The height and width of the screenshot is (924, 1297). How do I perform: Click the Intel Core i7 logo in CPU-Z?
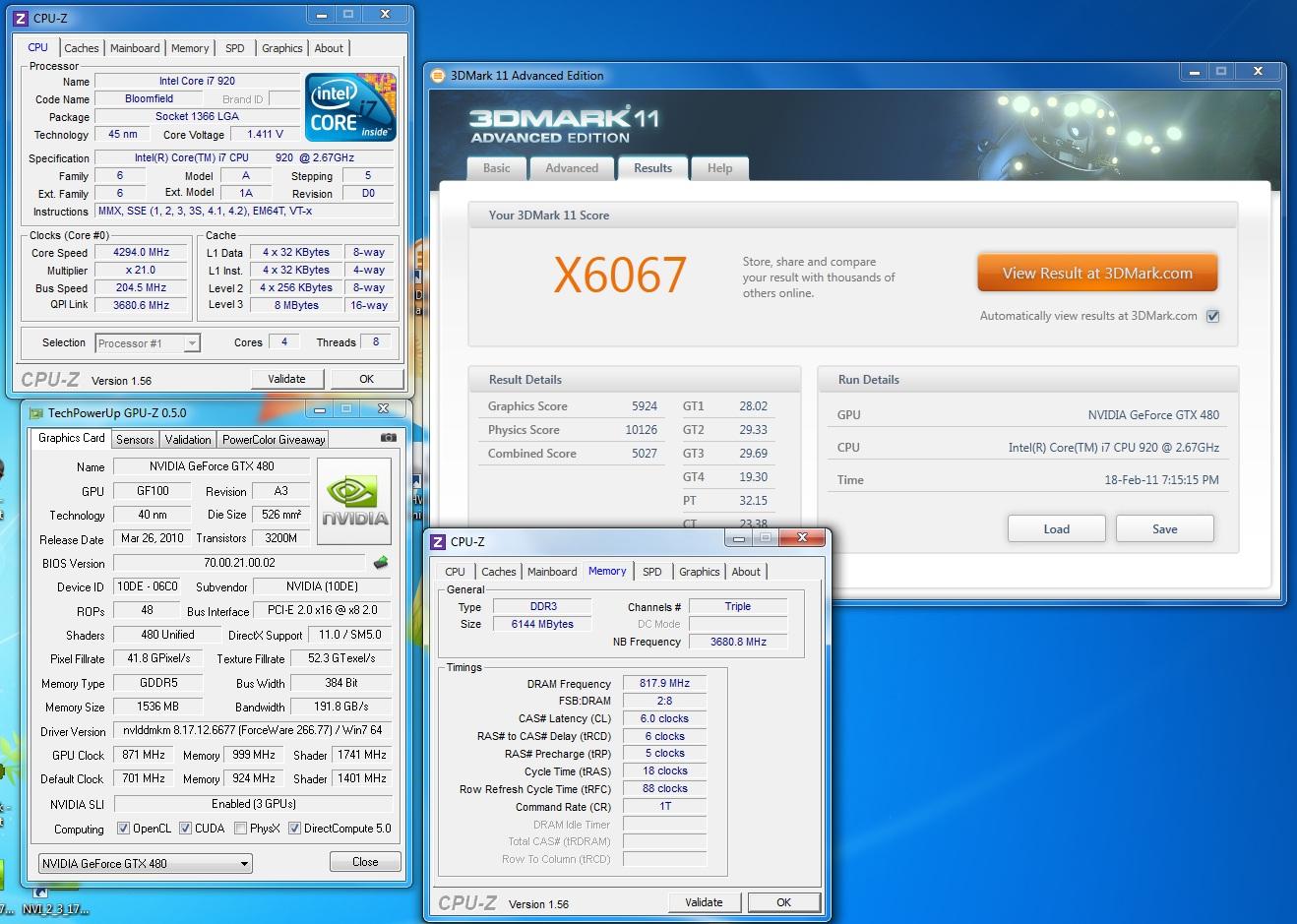[350, 107]
